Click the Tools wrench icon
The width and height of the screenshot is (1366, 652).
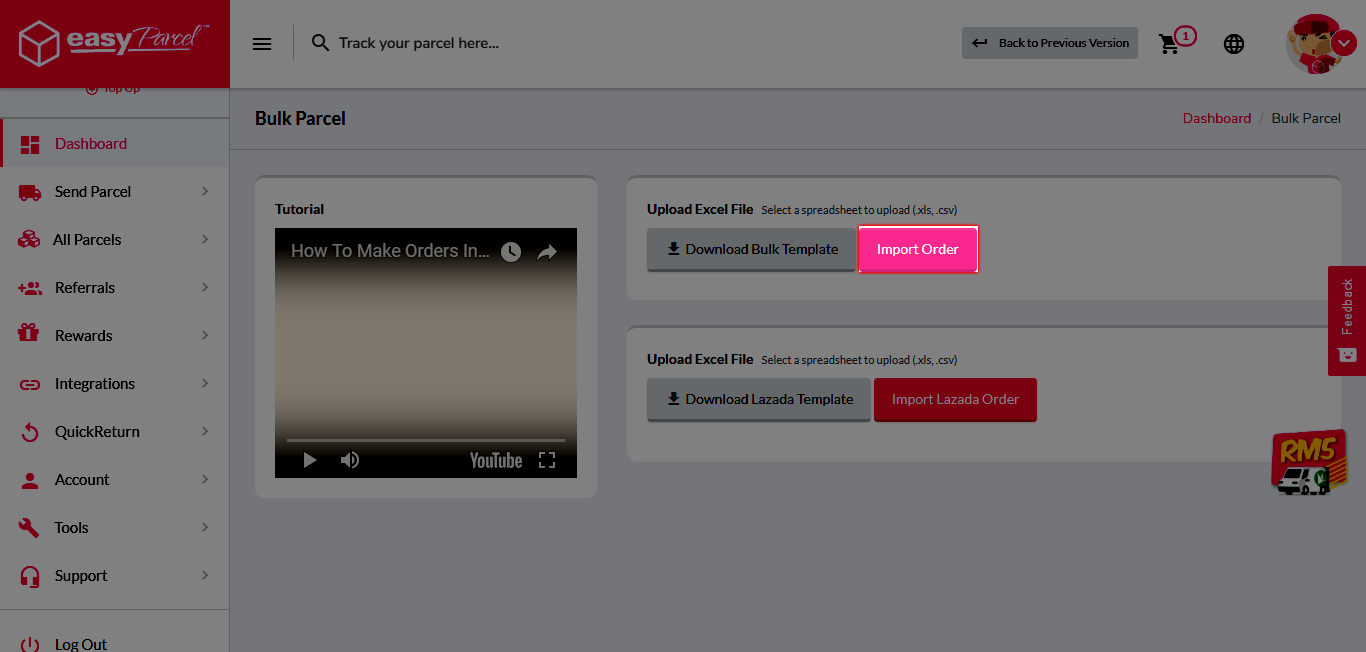point(30,528)
